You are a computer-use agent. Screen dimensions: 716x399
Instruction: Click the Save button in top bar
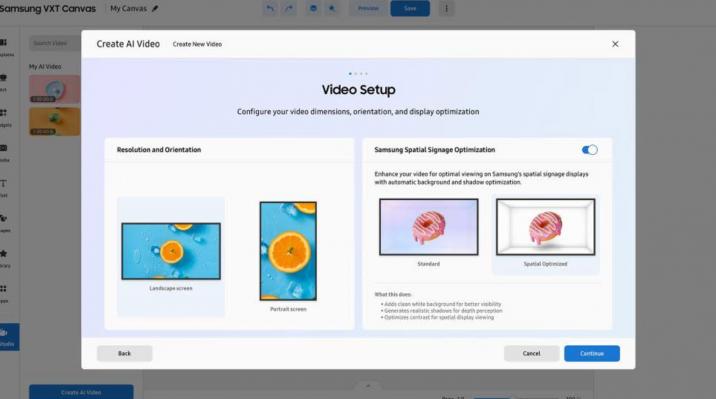coord(410,8)
